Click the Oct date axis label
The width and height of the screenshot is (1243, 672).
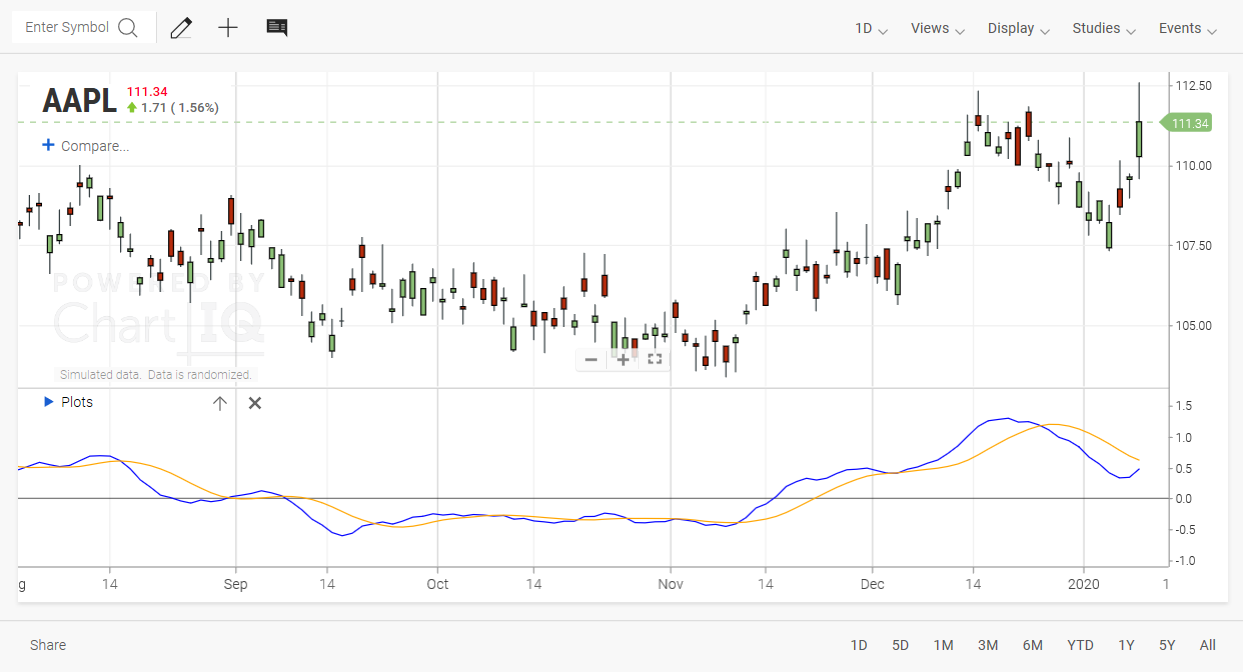pyautogui.click(x=437, y=583)
